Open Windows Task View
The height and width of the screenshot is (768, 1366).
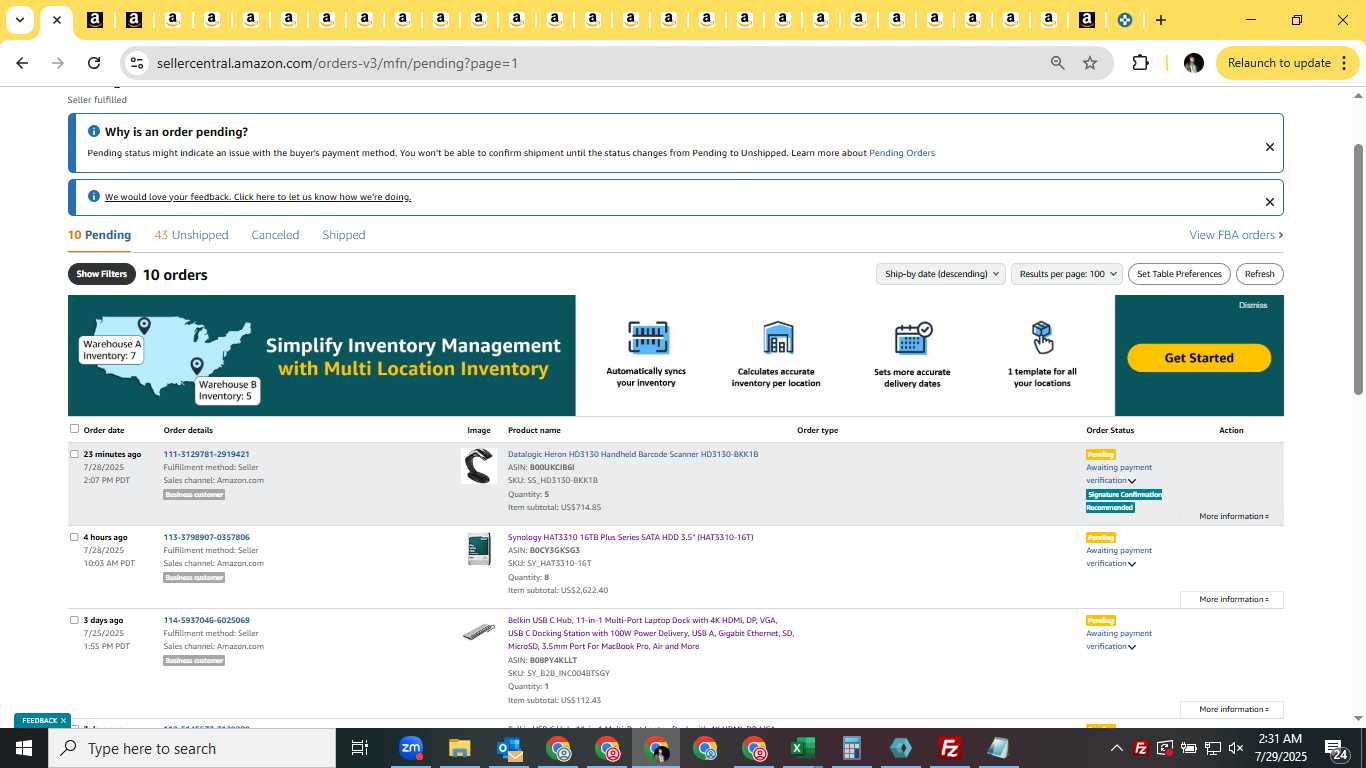point(360,748)
